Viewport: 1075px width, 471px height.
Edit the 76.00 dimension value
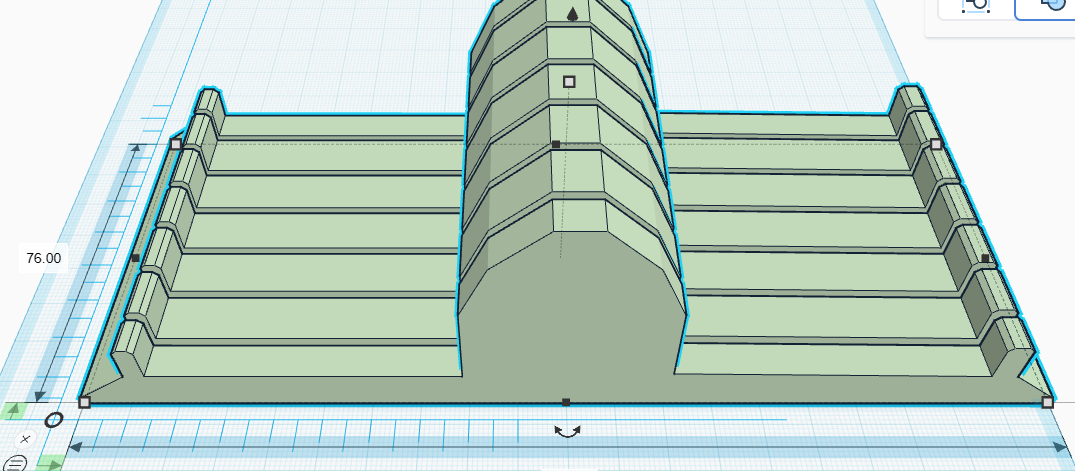click(x=43, y=258)
